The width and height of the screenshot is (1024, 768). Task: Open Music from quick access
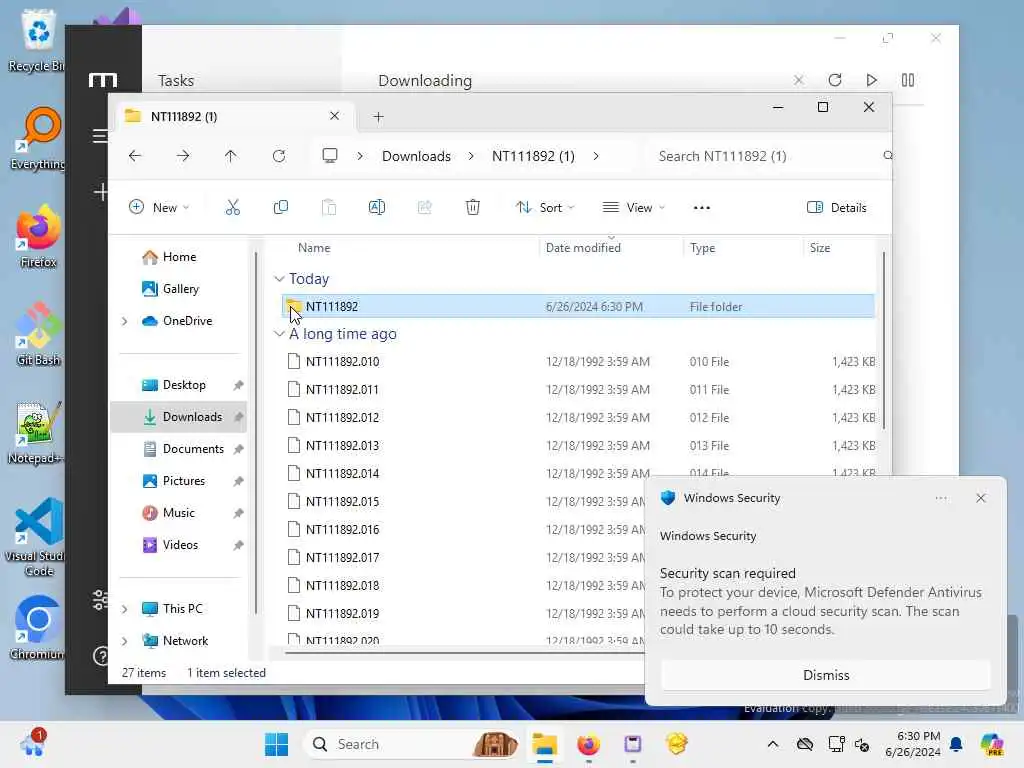(x=178, y=513)
